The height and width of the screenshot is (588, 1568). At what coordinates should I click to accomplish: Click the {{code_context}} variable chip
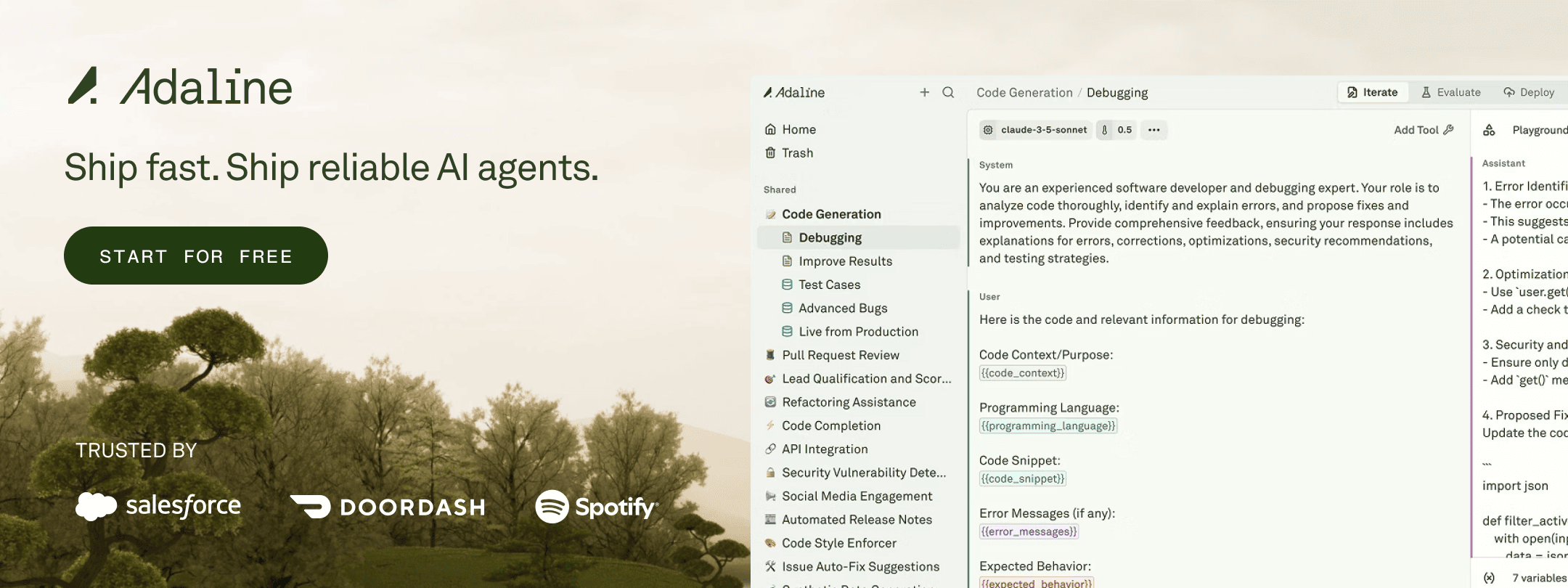tap(1023, 373)
